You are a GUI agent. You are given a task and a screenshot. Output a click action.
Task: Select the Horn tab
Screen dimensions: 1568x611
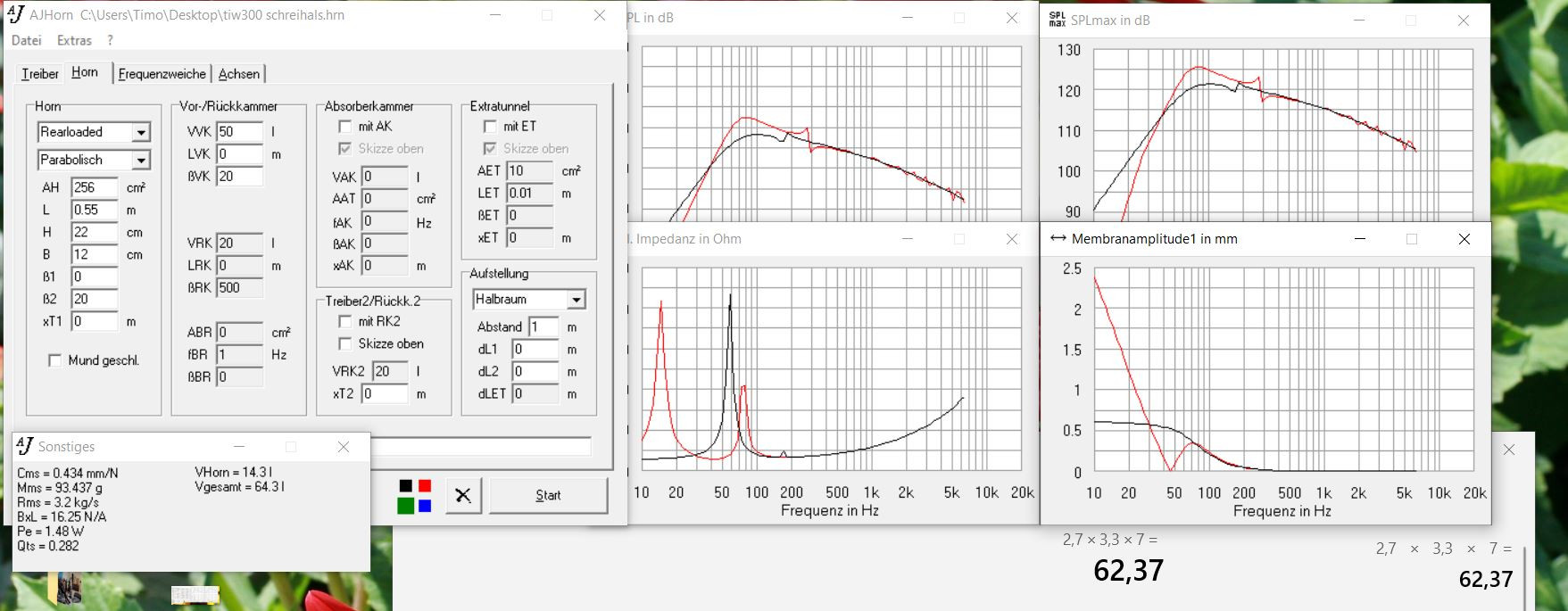[86, 72]
